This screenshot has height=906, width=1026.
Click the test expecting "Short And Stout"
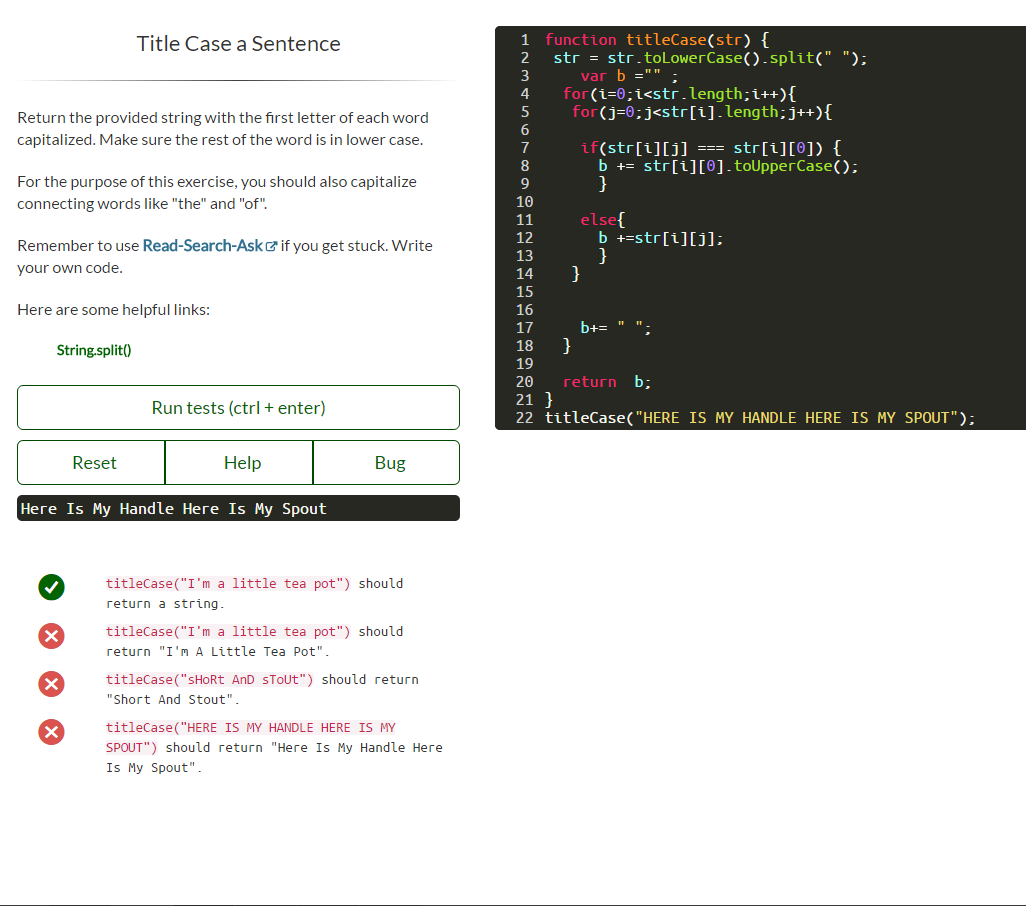coord(262,689)
